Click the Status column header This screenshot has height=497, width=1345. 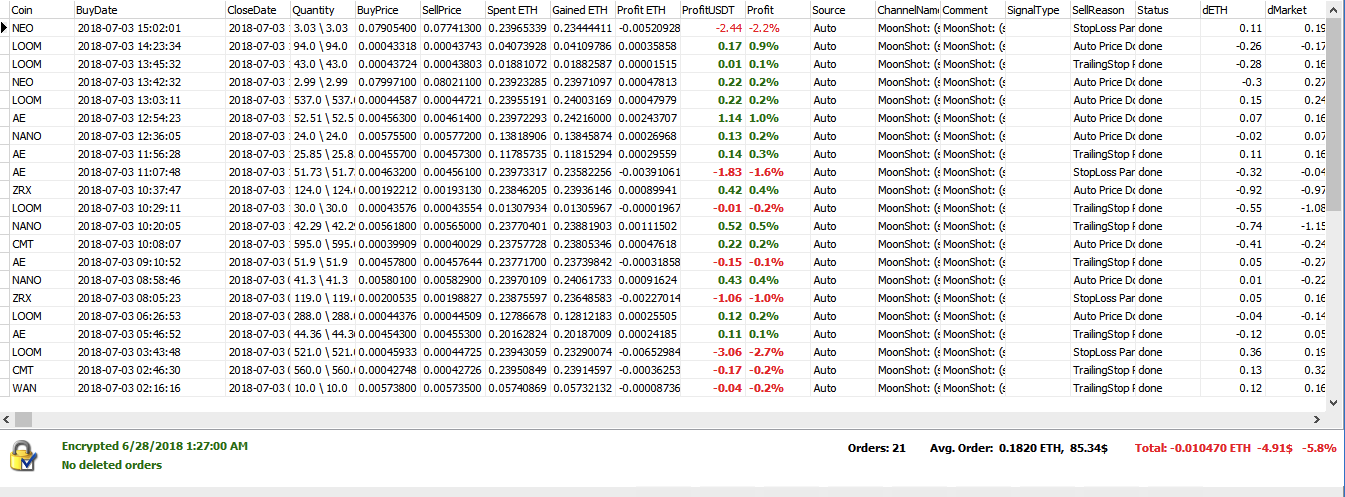[x=1167, y=9]
